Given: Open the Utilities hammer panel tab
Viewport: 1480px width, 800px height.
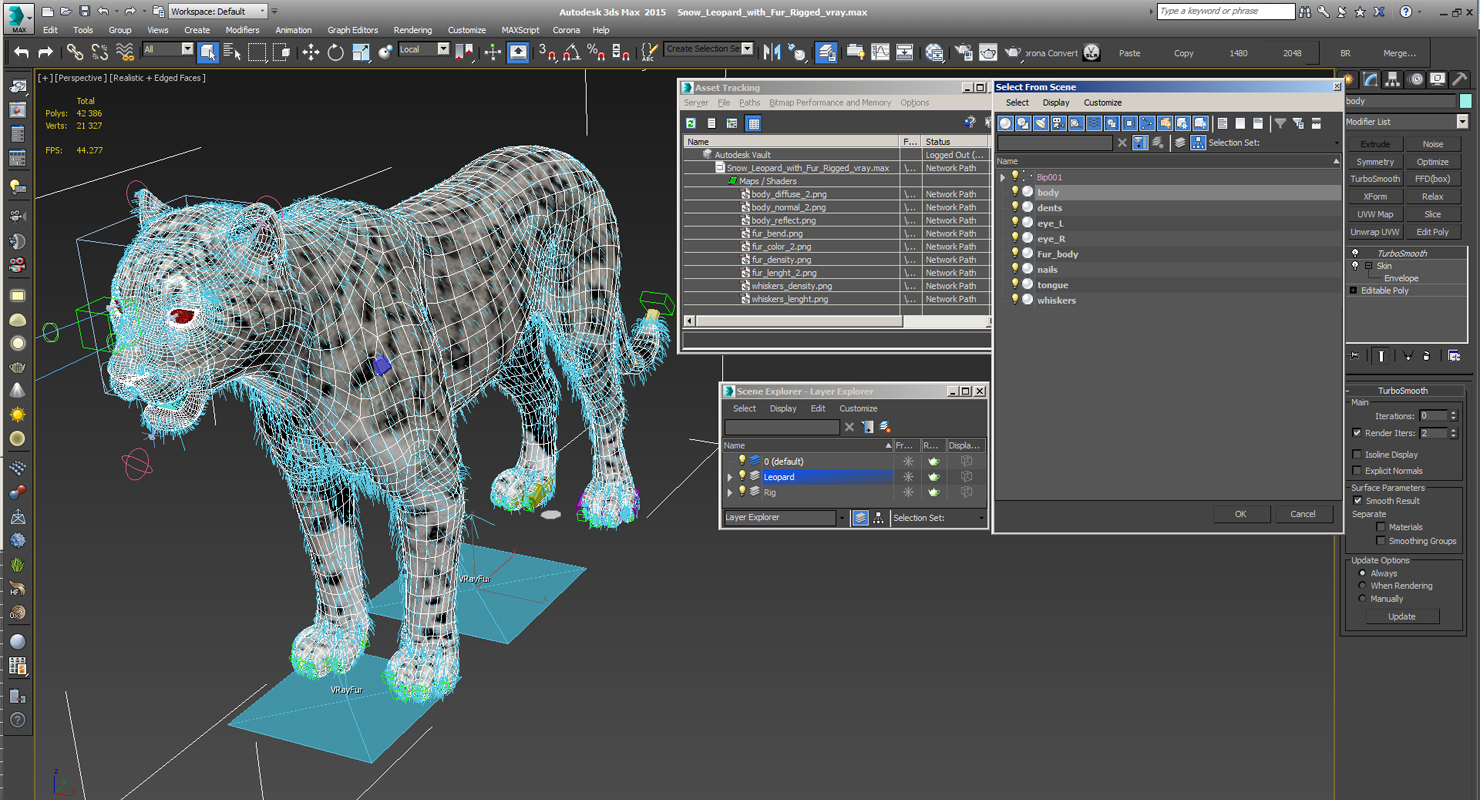Looking at the screenshot, I should click(1460, 80).
